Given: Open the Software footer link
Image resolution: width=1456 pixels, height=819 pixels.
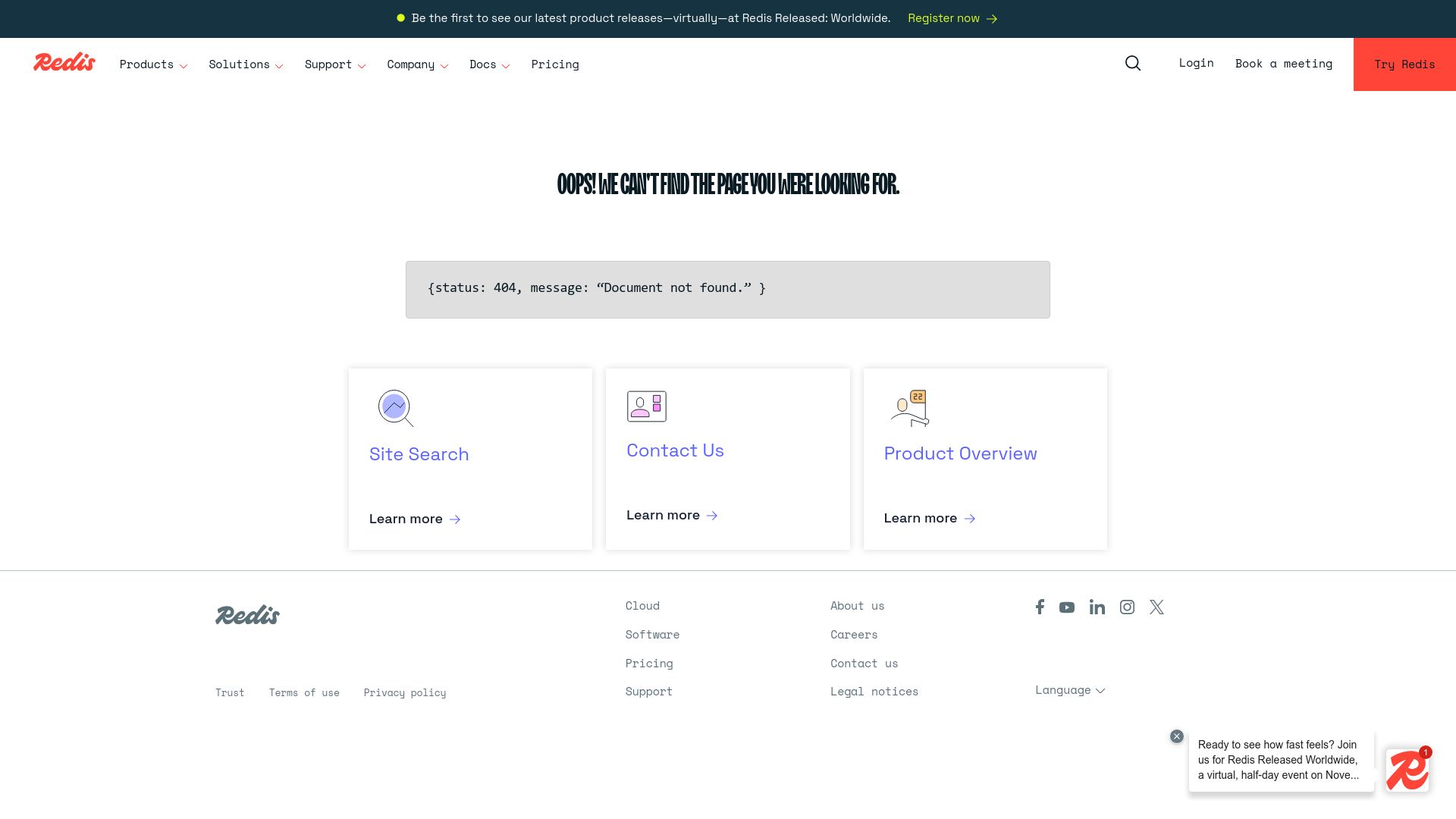Looking at the screenshot, I should click(x=652, y=635).
